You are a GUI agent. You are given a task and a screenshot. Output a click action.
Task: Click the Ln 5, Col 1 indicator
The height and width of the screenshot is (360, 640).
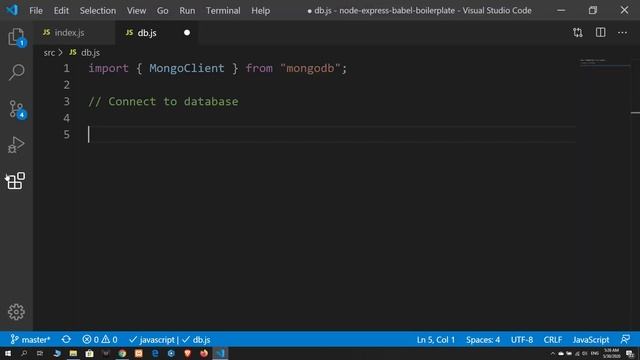coord(436,339)
